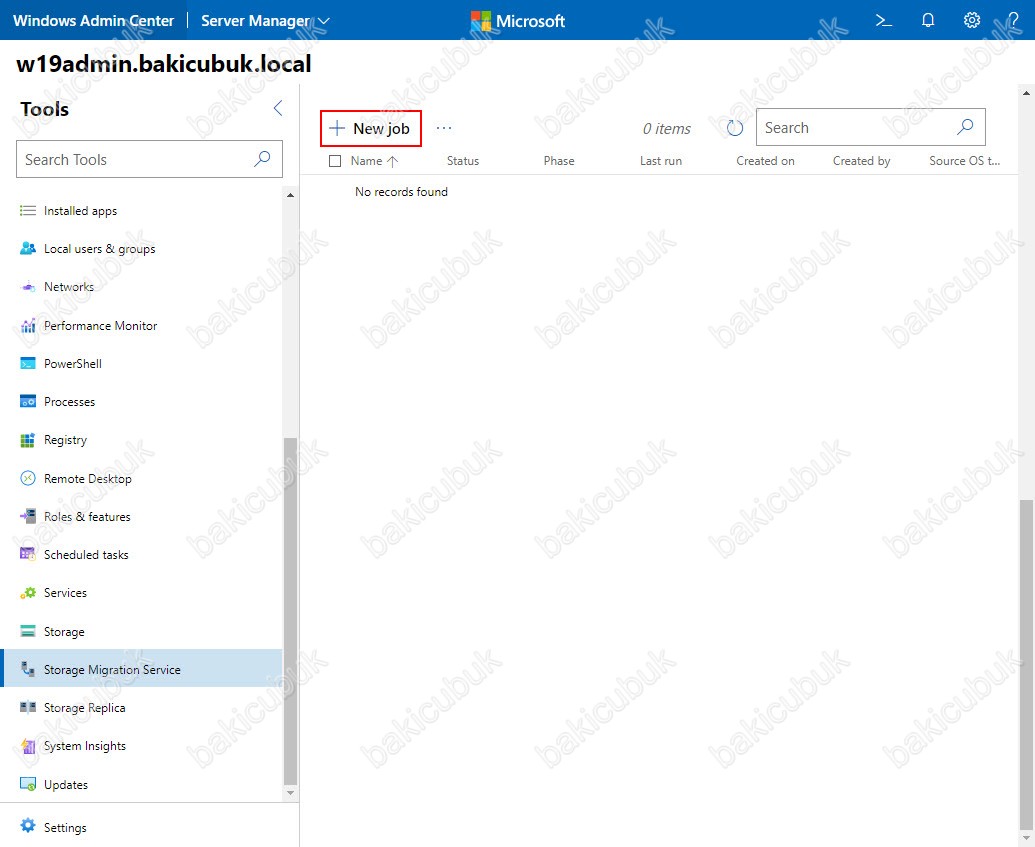Open the notifications bell
This screenshot has width=1035, height=847.
(928, 20)
